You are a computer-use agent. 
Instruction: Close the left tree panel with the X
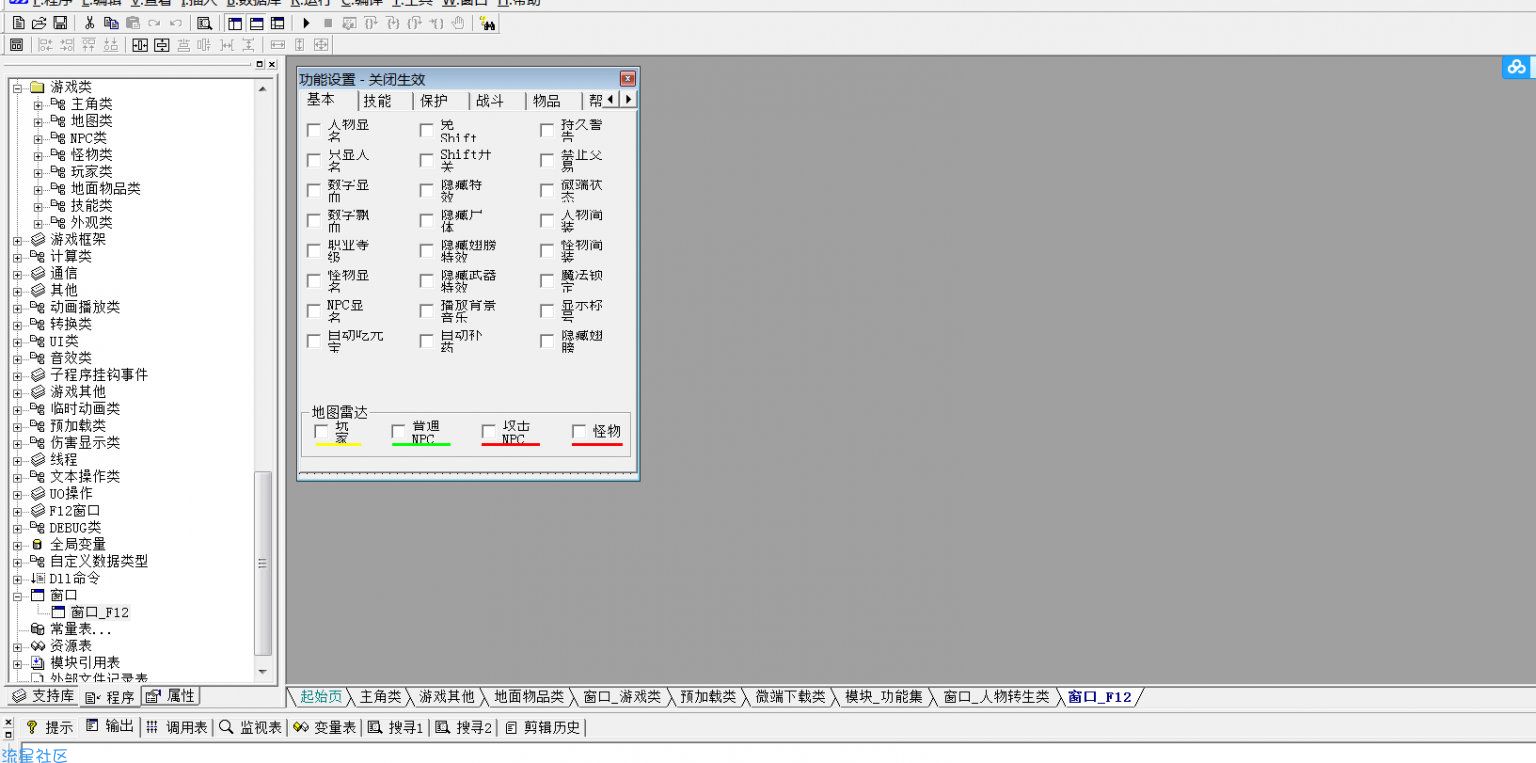coord(272,64)
